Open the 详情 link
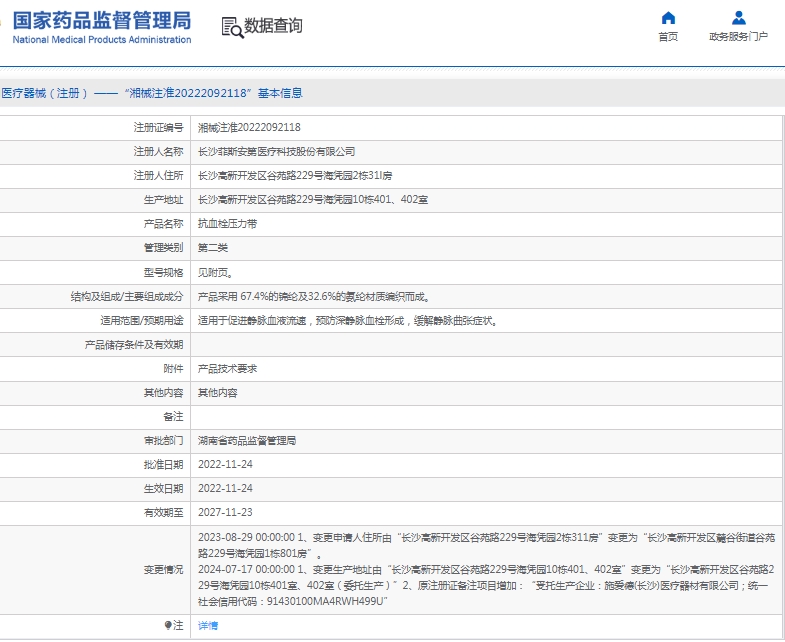This screenshot has height=642, width=785. click(x=208, y=625)
